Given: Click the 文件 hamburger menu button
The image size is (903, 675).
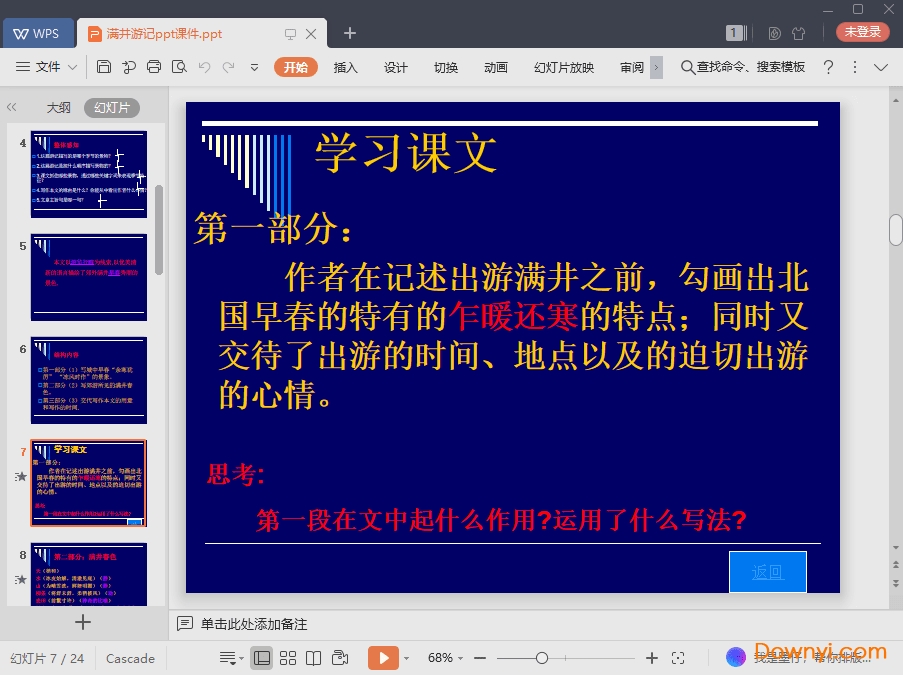Looking at the screenshot, I should tap(39, 67).
